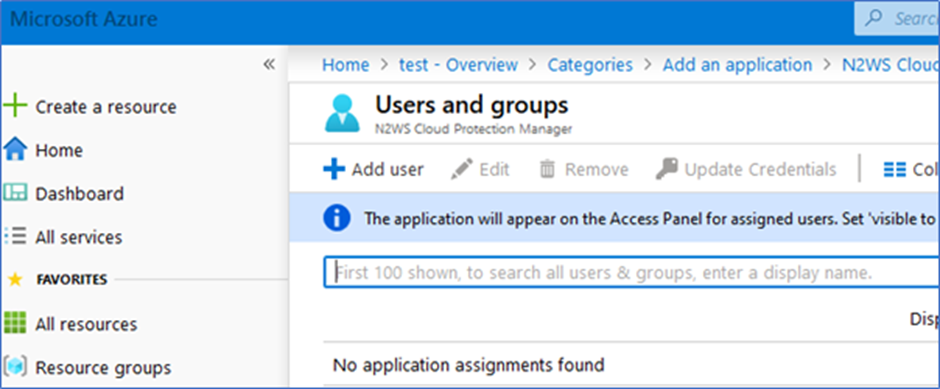The image size is (940, 389).
Task: Open All resources
Action: point(86,324)
